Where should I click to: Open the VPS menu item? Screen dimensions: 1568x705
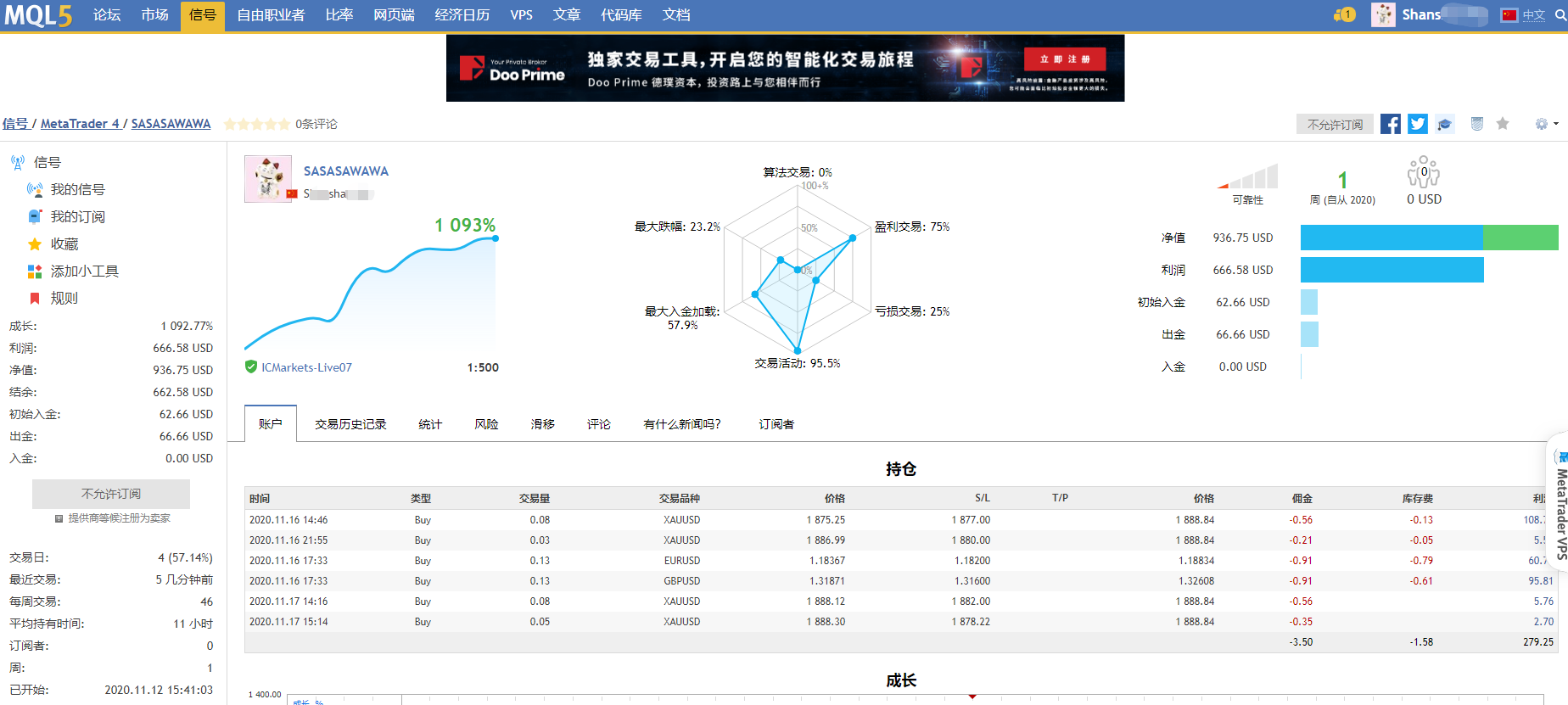(522, 15)
